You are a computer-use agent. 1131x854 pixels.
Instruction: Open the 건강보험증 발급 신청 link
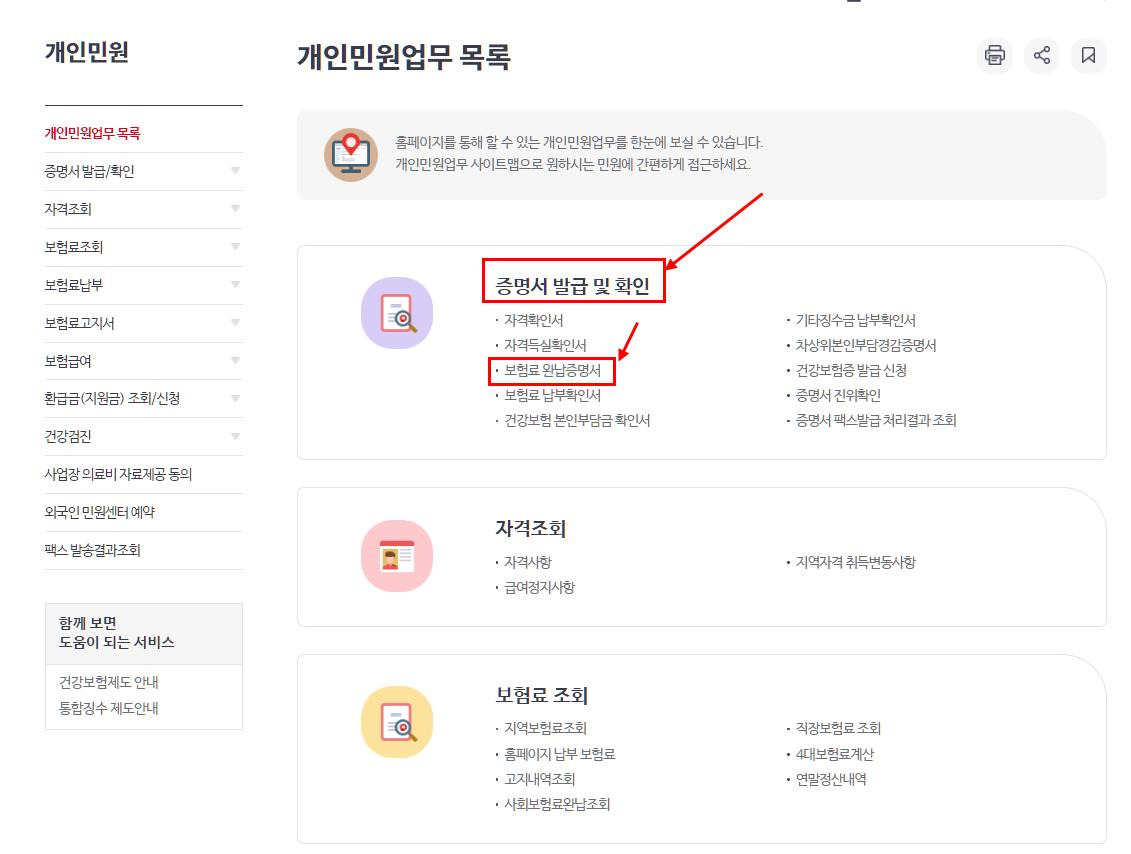[x=850, y=371]
